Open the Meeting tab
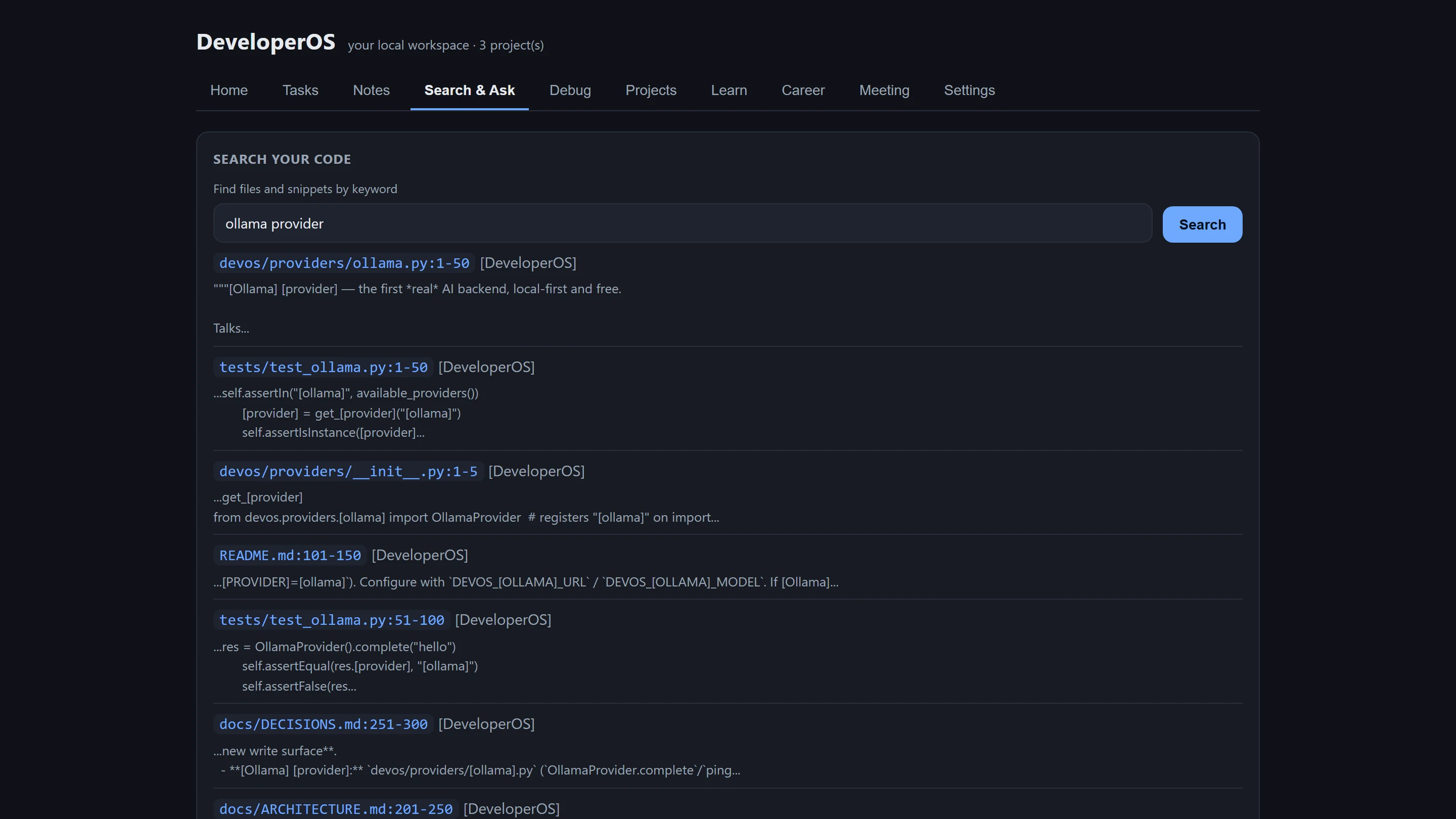This screenshot has width=1456, height=819. (x=884, y=90)
